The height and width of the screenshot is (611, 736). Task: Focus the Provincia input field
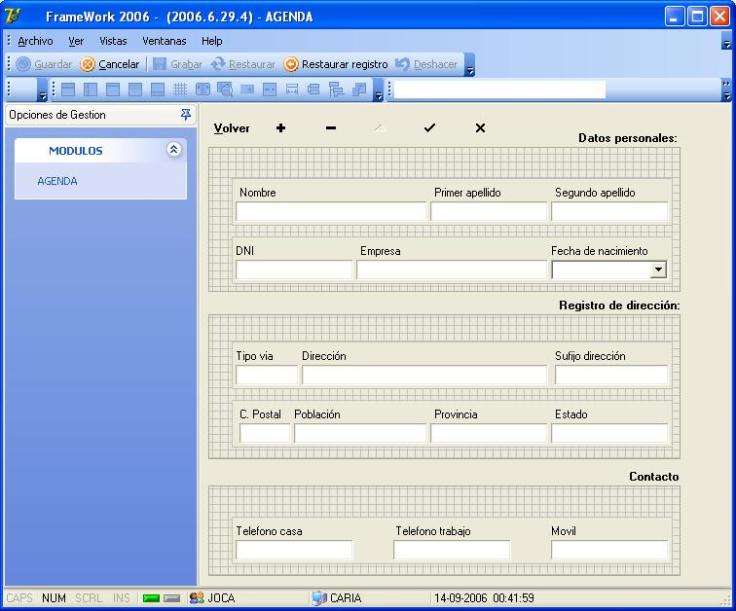coord(489,433)
